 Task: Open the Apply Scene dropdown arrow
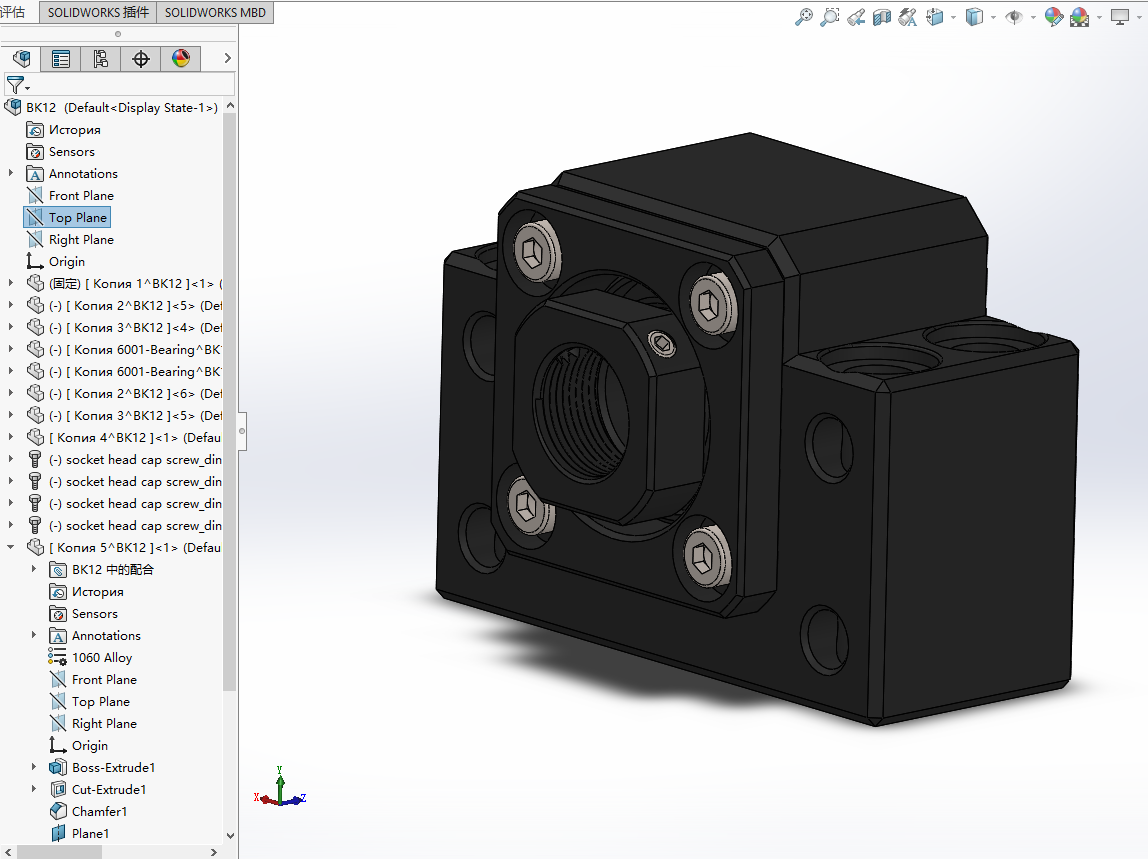[1099, 18]
